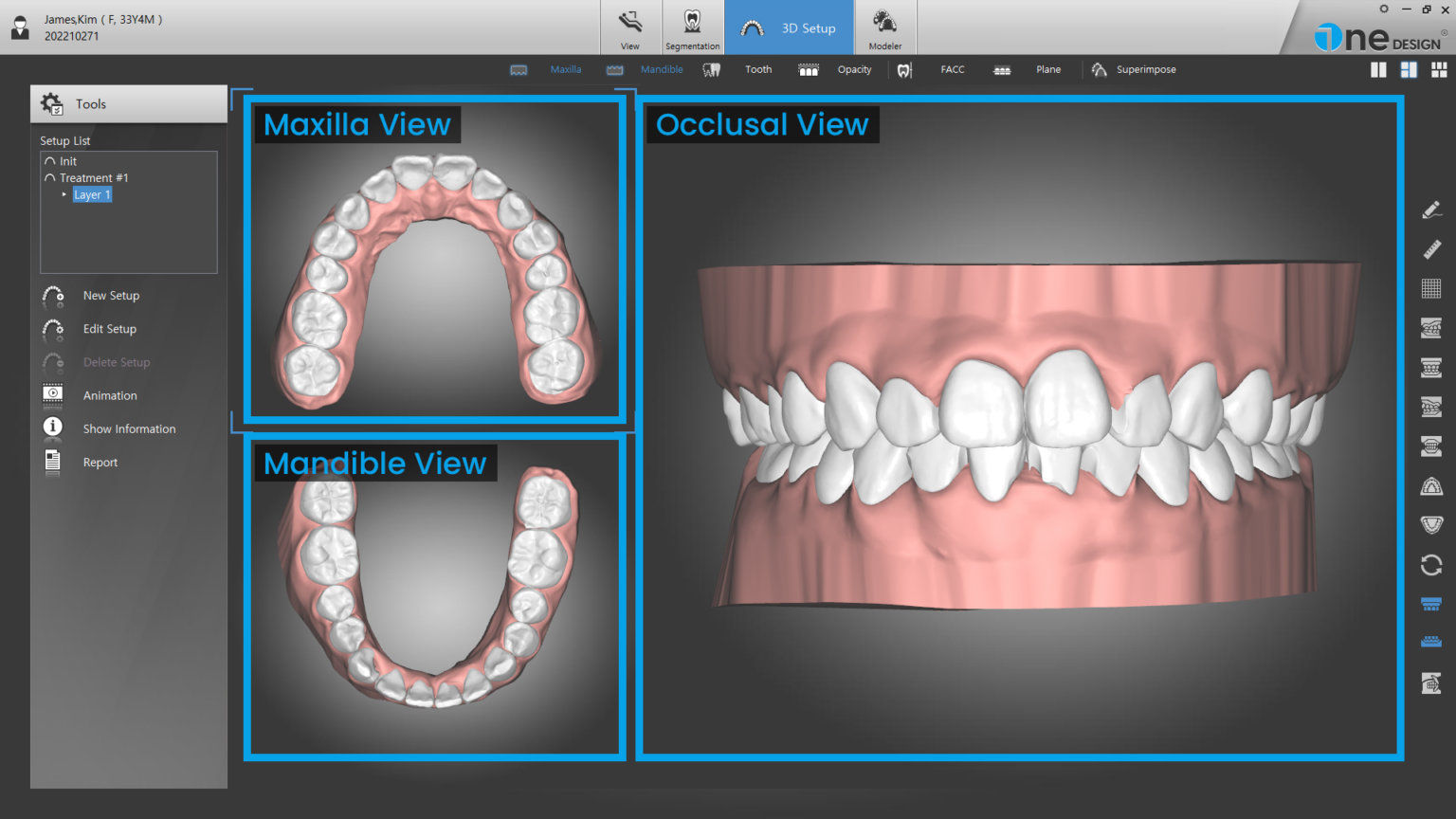
Task: Select the occlusion contact view icon
Action: click(x=1431, y=446)
